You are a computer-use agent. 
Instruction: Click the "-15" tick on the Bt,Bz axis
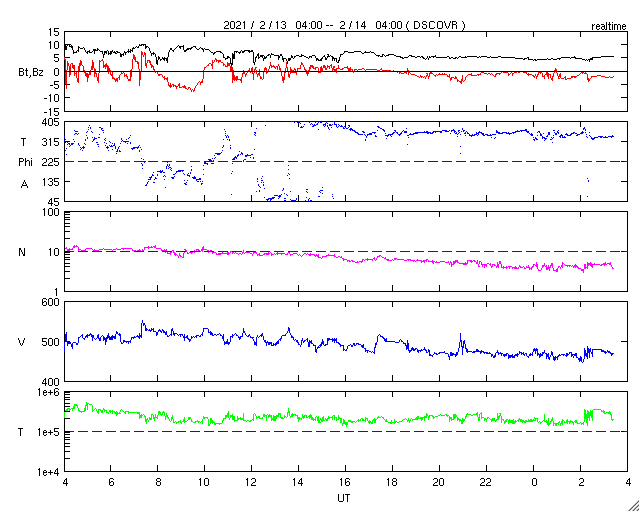(x=52, y=111)
